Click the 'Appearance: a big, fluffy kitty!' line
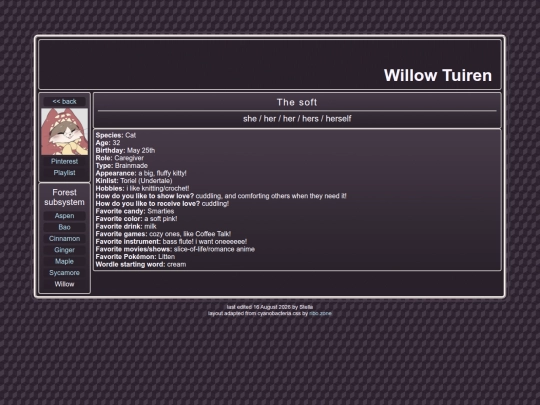This screenshot has width=540, height=405. [x=141, y=173]
